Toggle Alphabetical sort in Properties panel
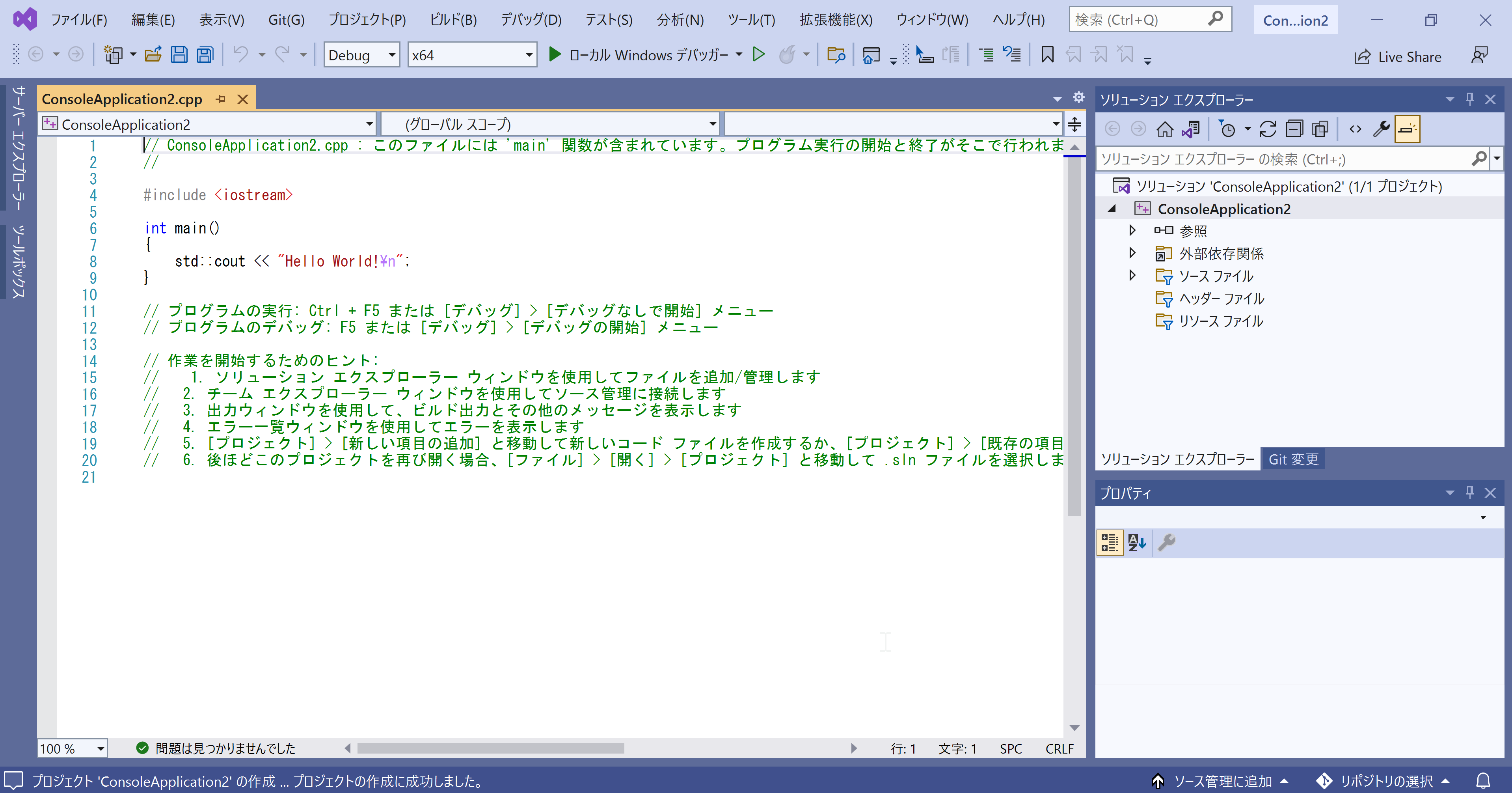 pyautogui.click(x=1136, y=542)
